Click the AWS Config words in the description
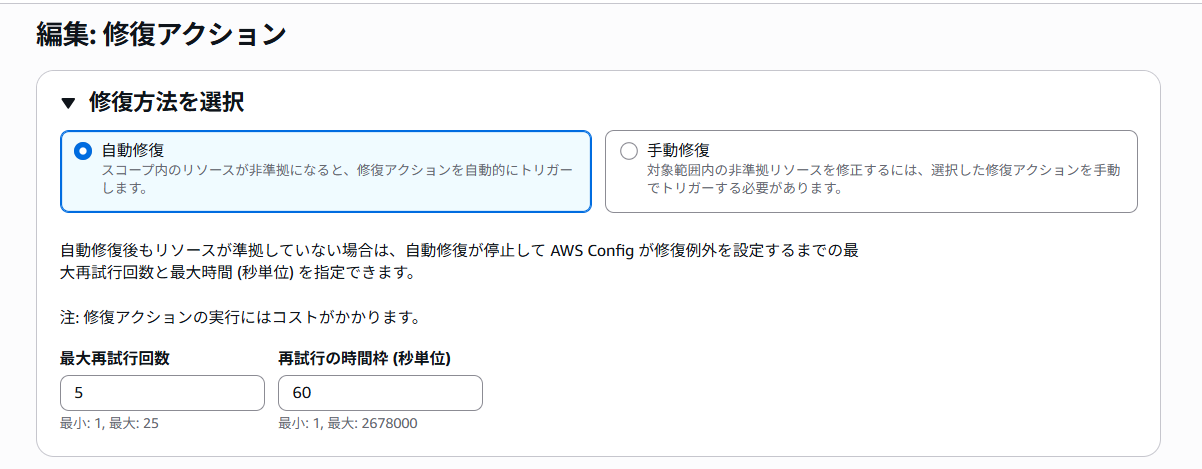Image resolution: width=1202 pixels, height=469 pixels. click(x=593, y=250)
